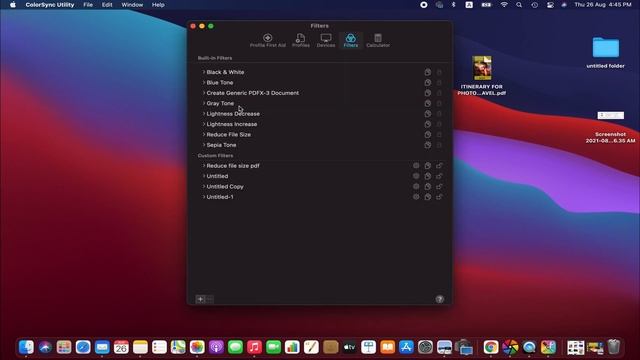Select the Lightness Increase filter name
Viewport: 640px width, 360px height.
232,124
